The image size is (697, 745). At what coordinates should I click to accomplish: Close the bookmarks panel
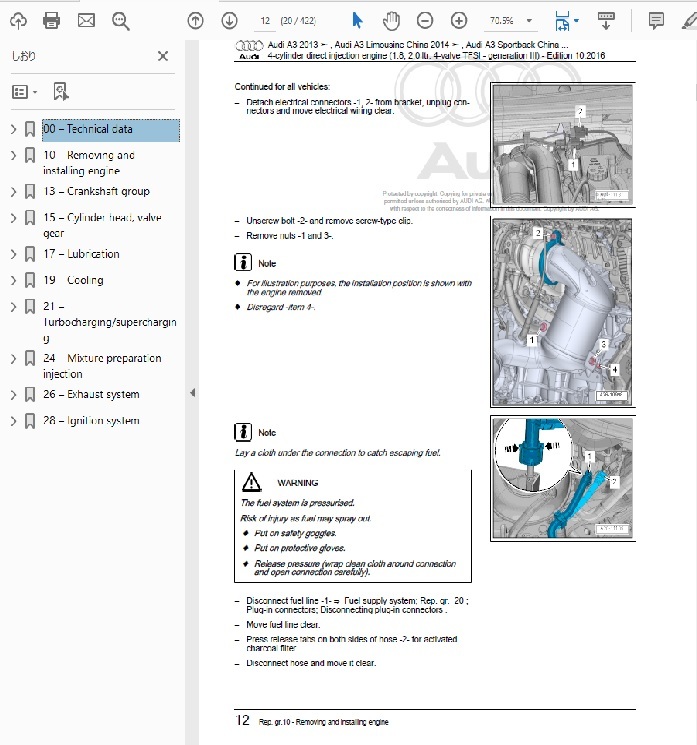tap(163, 56)
